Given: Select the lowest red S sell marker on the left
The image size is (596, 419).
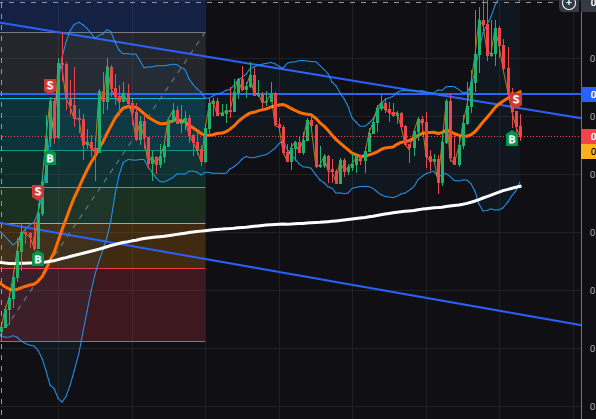Looking at the screenshot, I should (38, 192).
